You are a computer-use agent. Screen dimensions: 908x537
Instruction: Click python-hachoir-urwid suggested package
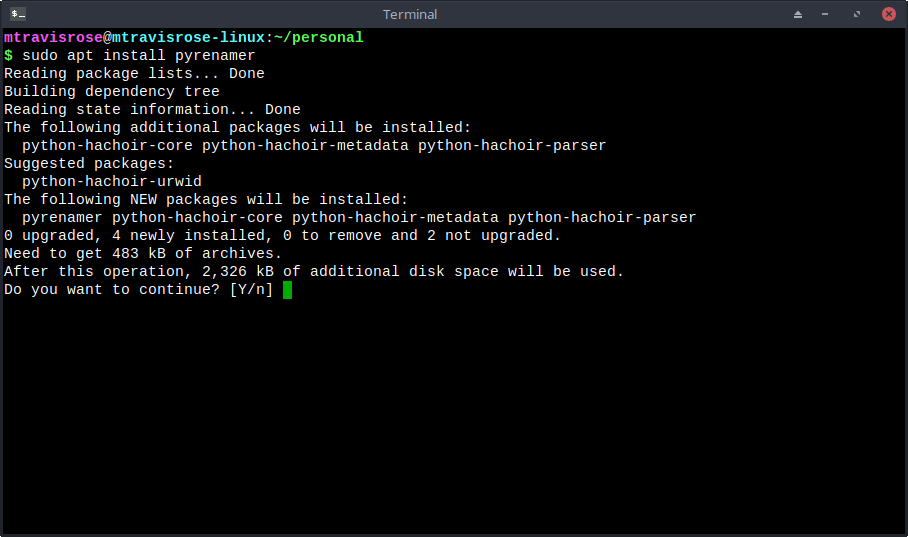pos(112,181)
